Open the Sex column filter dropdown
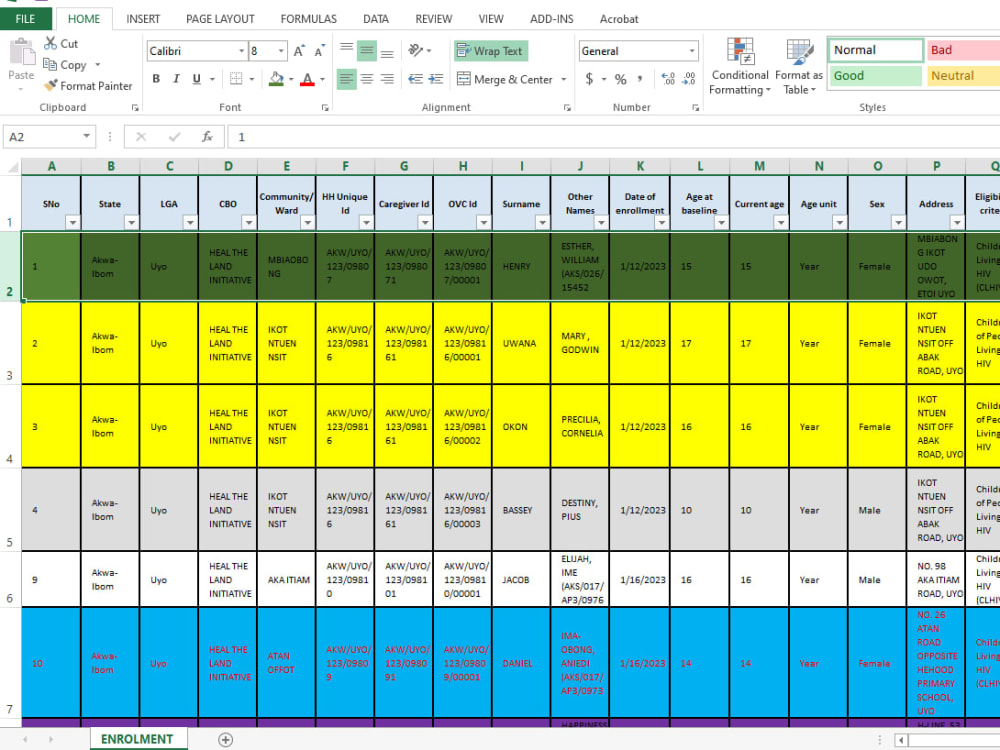1000x750 pixels. point(898,223)
